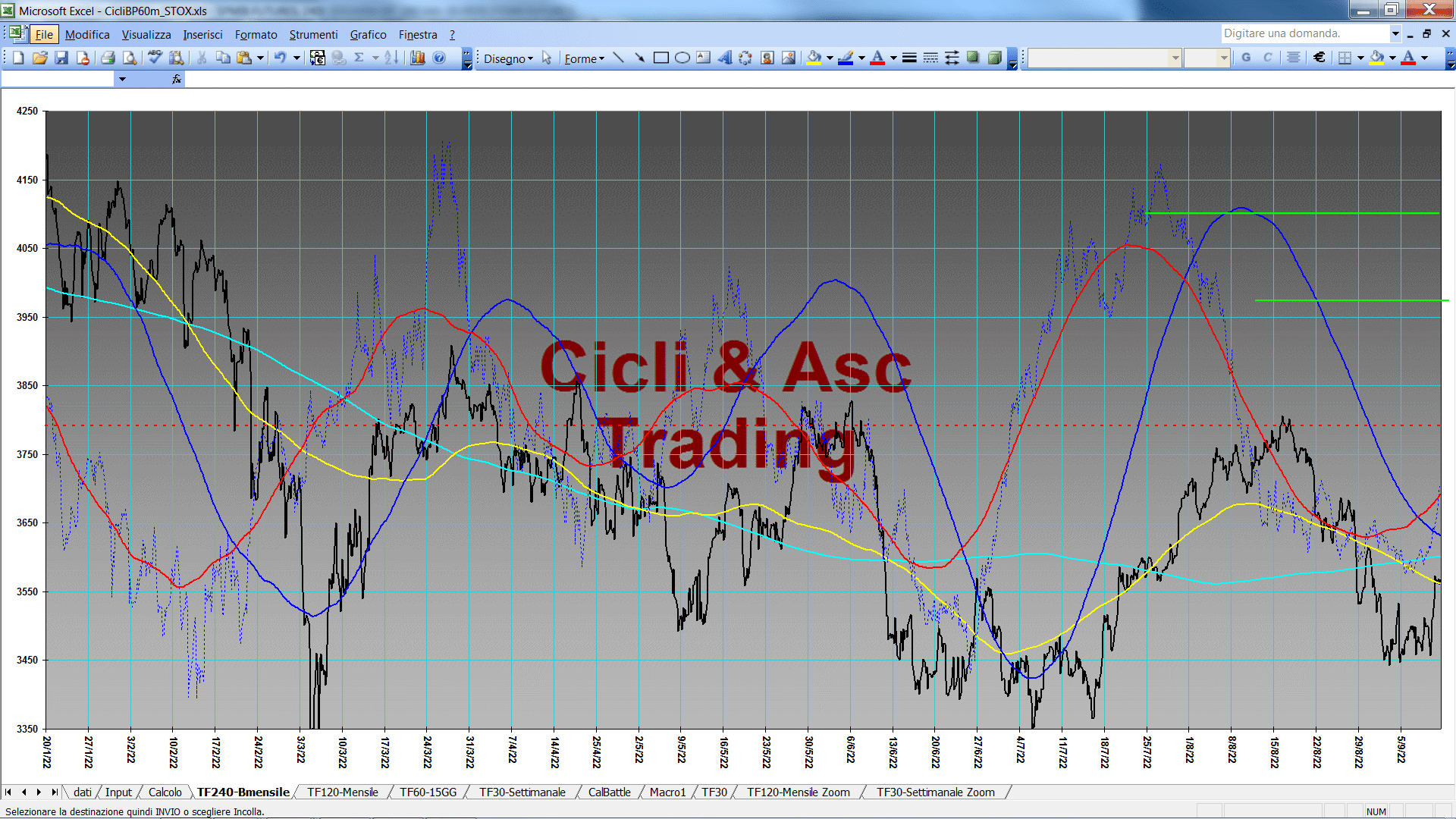Screen dimensions: 1456x819
Task: Select the Line drawing tool
Action: click(x=618, y=58)
